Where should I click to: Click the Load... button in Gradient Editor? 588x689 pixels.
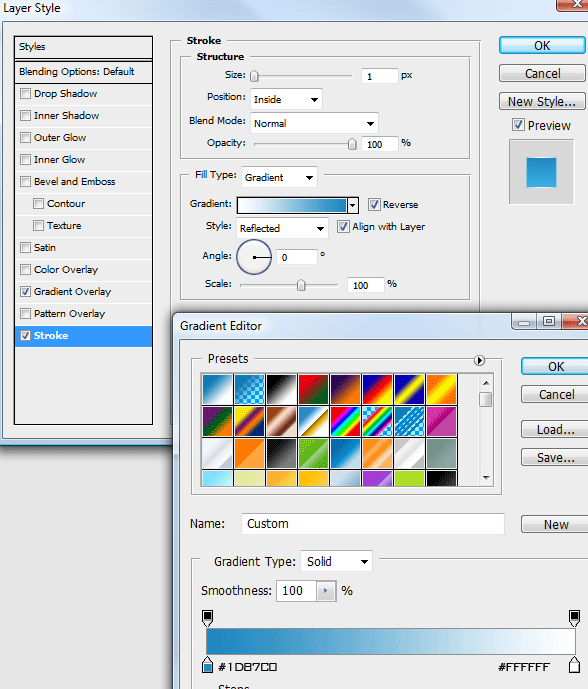555,429
